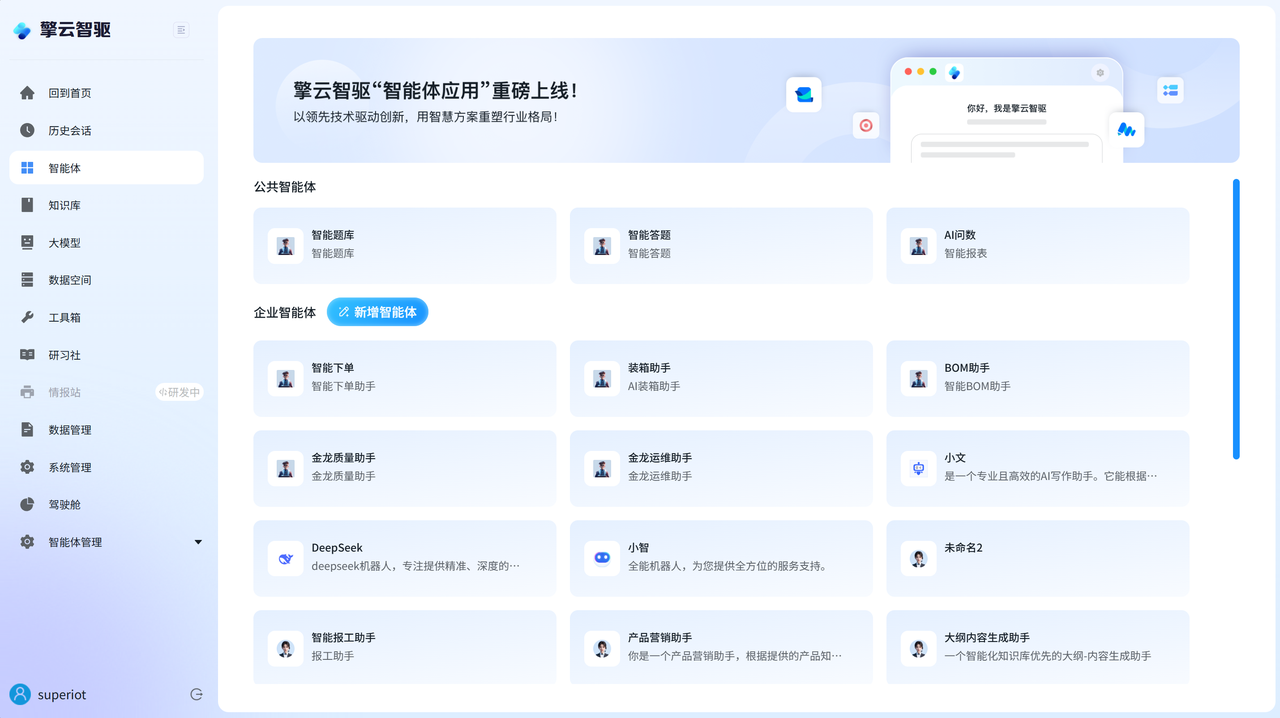Image resolution: width=1280 pixels, height=718 pixels.
Task: Open the DeepSeek assistant card
Action: tap(404, 558)
